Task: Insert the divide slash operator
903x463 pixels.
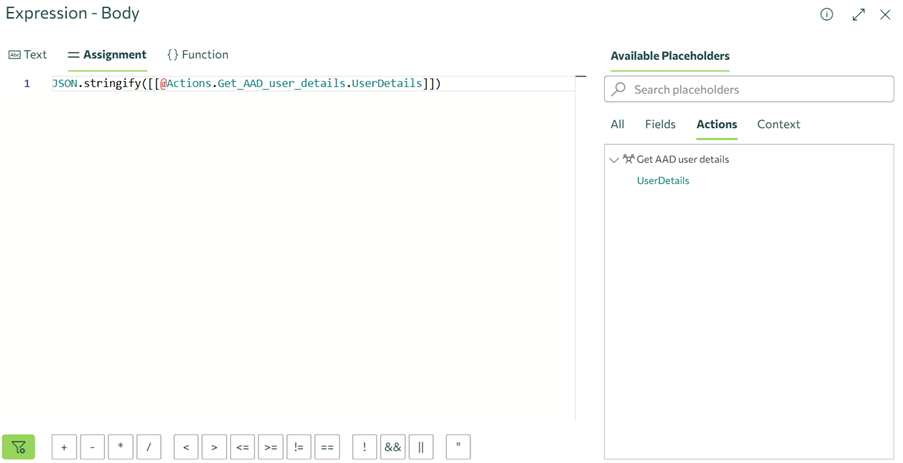Action: click(x=148, y=447)
